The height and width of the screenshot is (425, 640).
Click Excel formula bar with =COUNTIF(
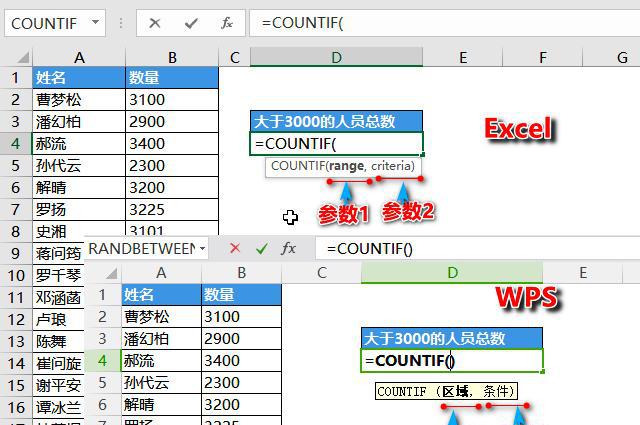[444, 23]
